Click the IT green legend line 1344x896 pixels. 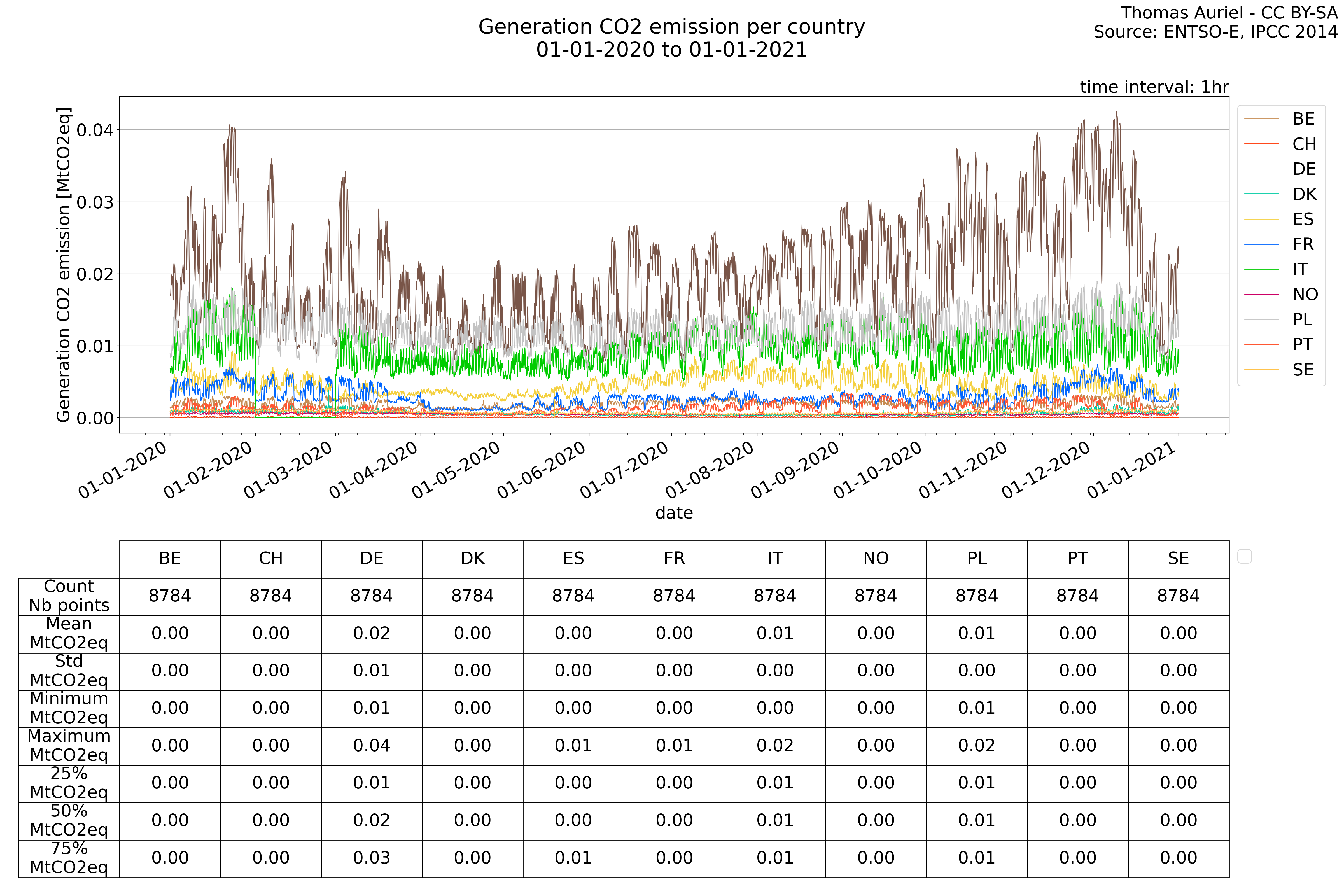[1261, 269]
